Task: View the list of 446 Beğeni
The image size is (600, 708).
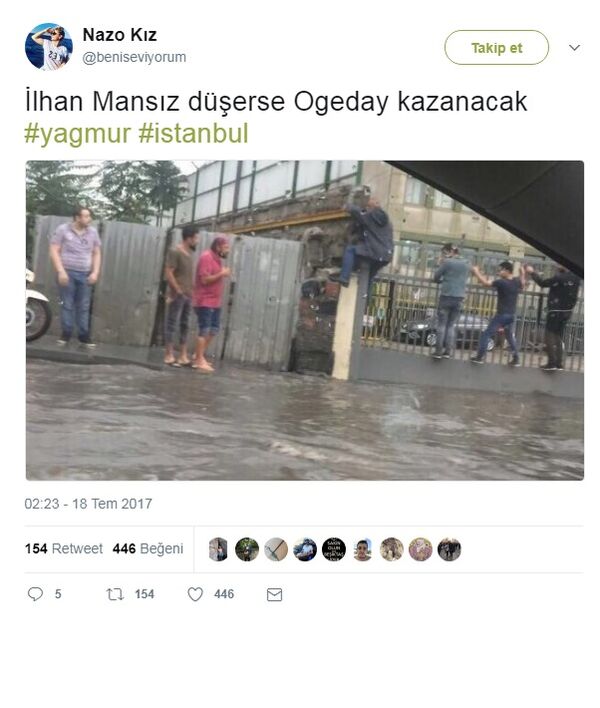Action: tap(148, 549)
